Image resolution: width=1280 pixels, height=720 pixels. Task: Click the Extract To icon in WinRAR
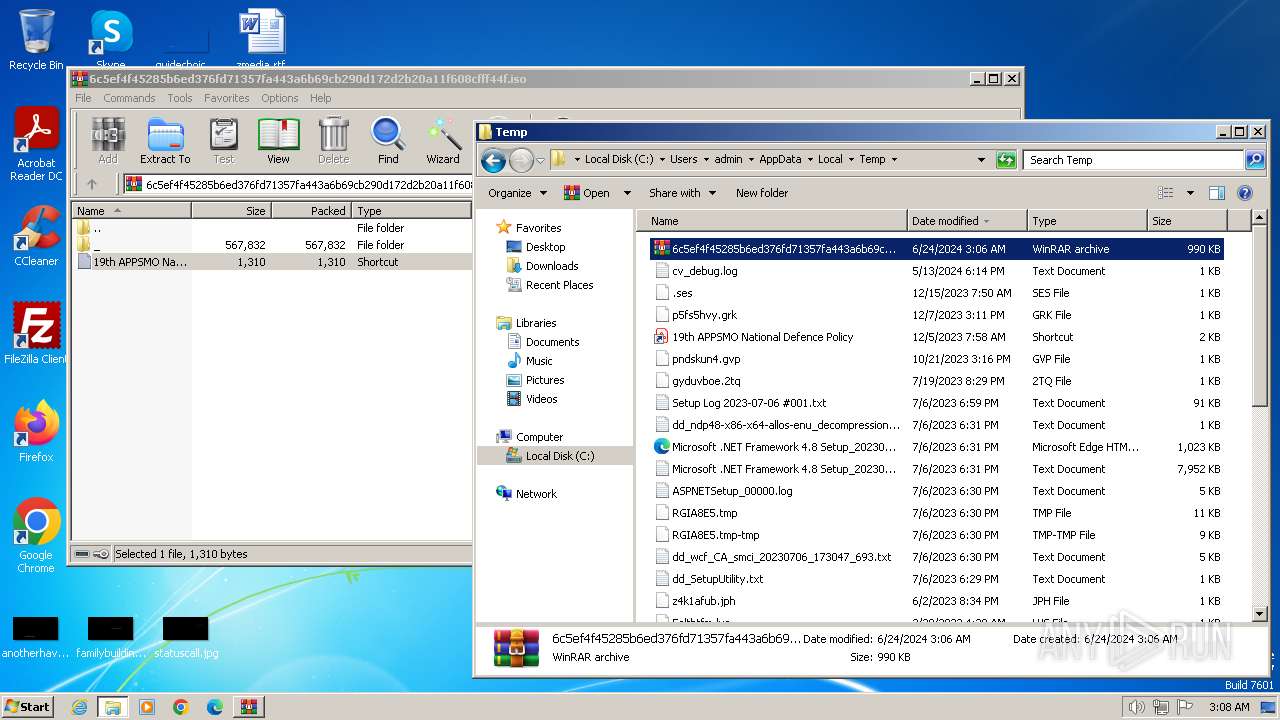pos(165,141)
